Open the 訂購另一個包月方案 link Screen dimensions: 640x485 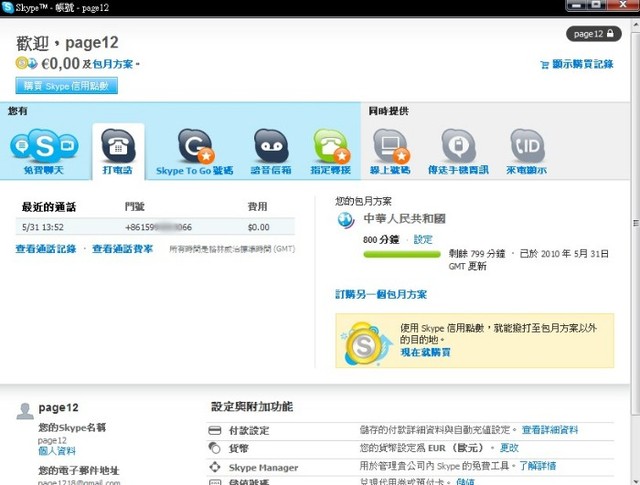(x=381, y=294)
